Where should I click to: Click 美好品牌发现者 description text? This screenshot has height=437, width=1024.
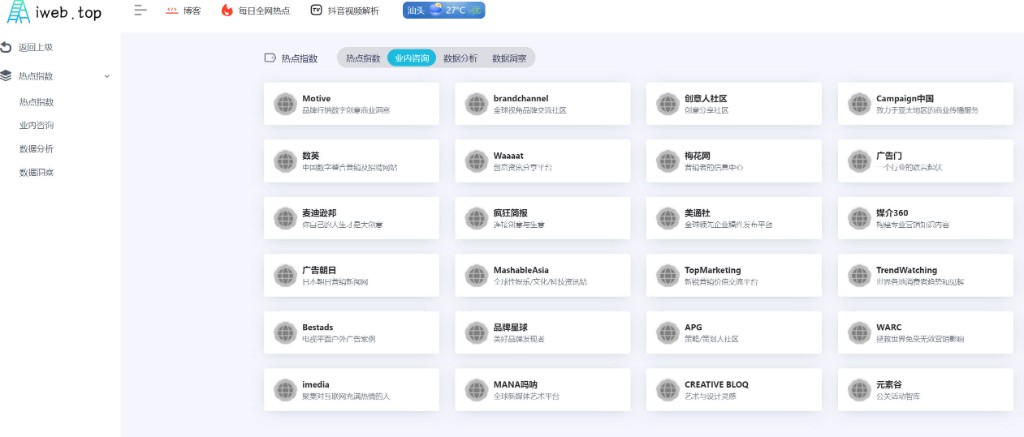click(519, 339)
